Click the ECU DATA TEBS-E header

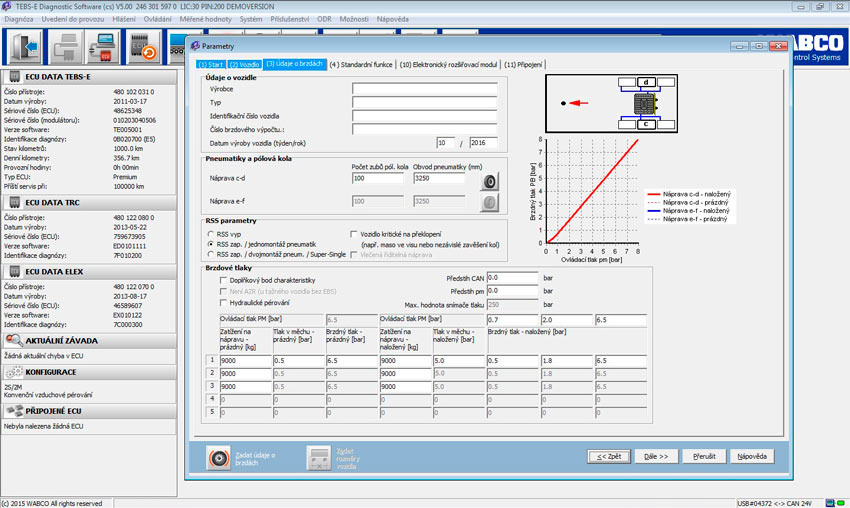tap(89, 77)
